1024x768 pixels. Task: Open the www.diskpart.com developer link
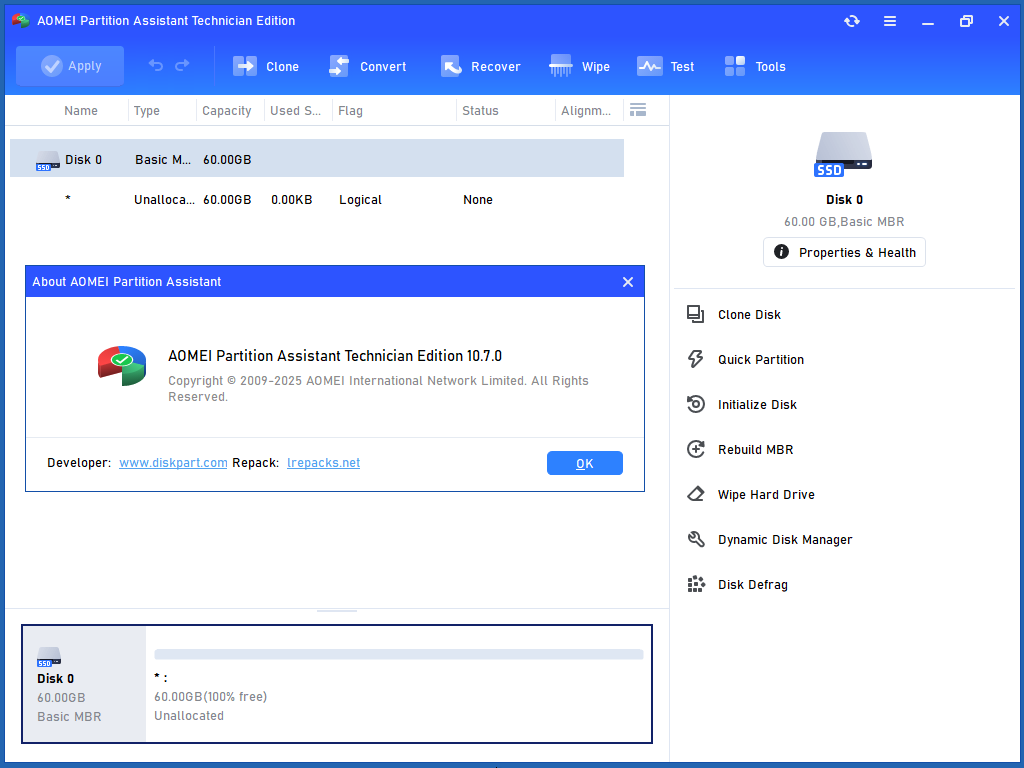coord(173,463)
